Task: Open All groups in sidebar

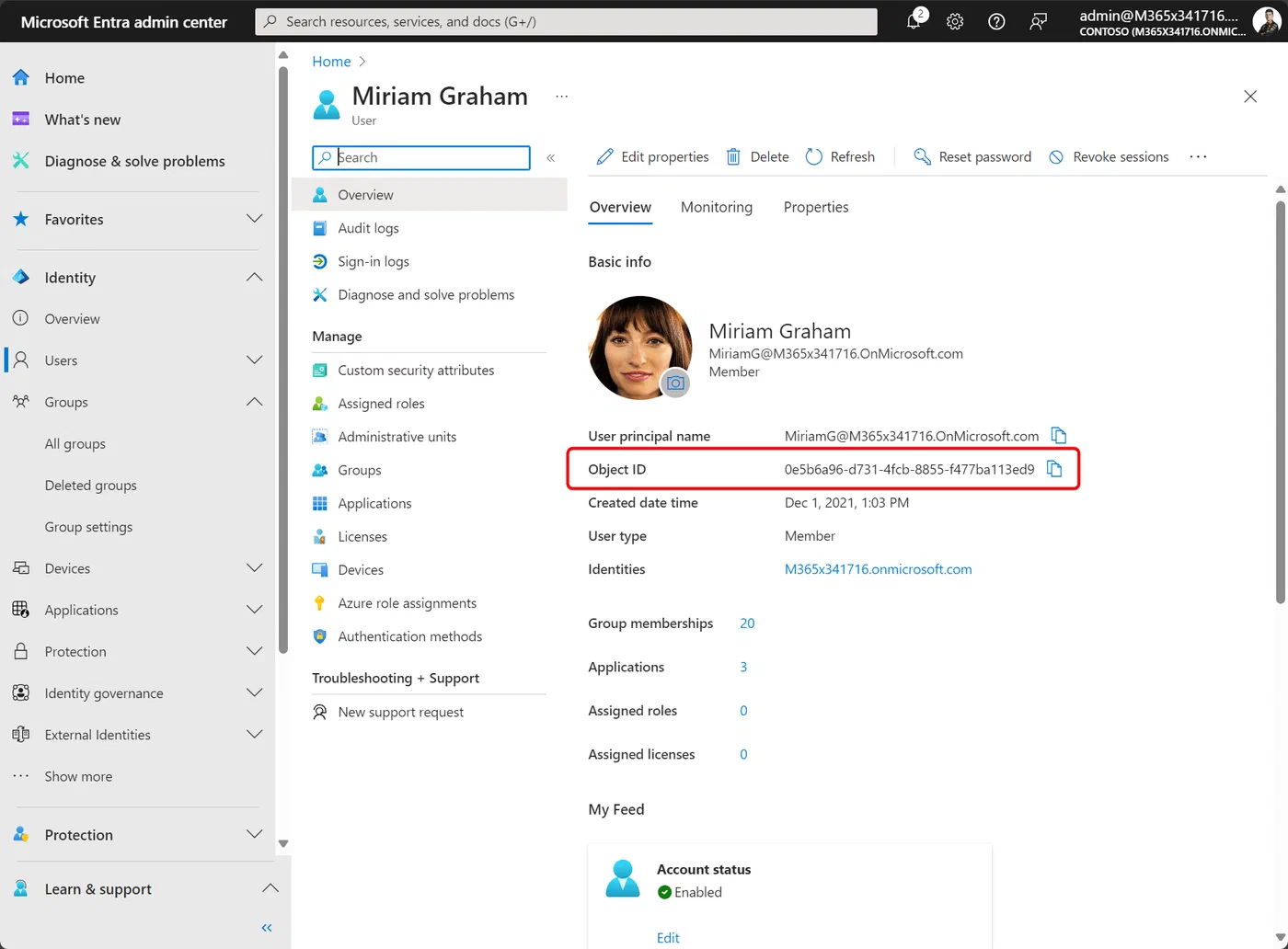Action: [x=75, y=443]
